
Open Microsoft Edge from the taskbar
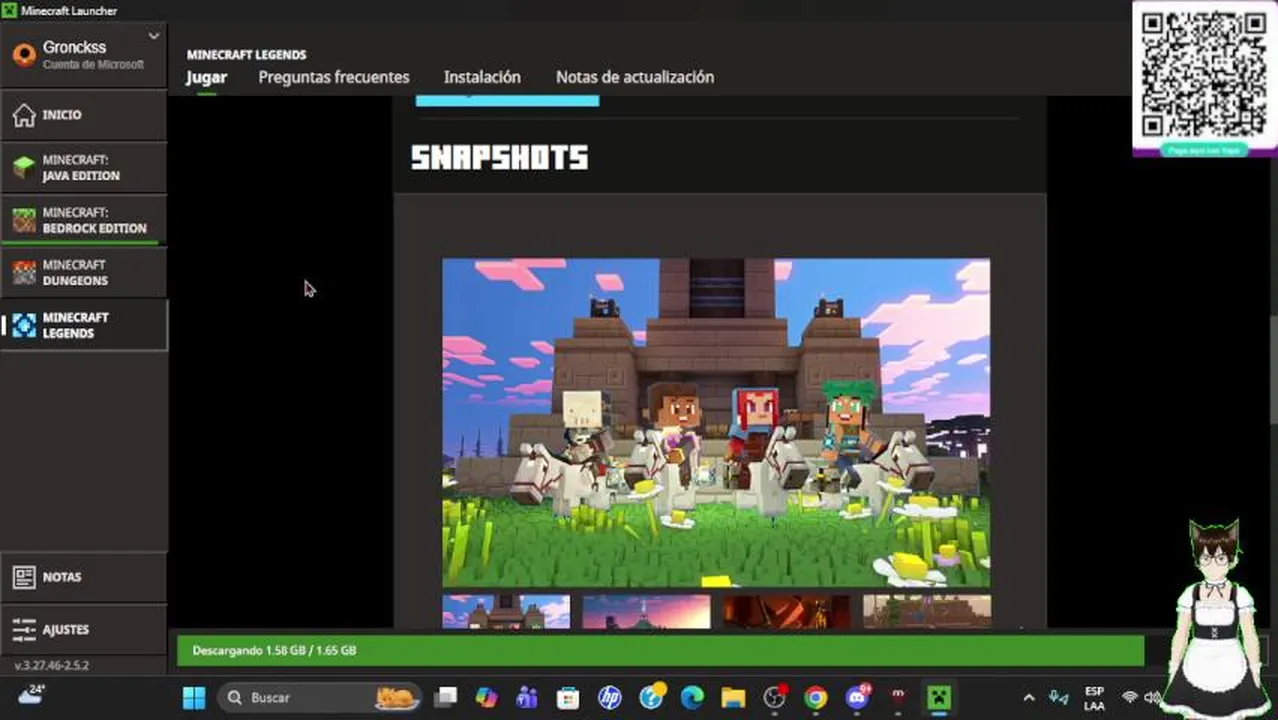coord(692,697)
